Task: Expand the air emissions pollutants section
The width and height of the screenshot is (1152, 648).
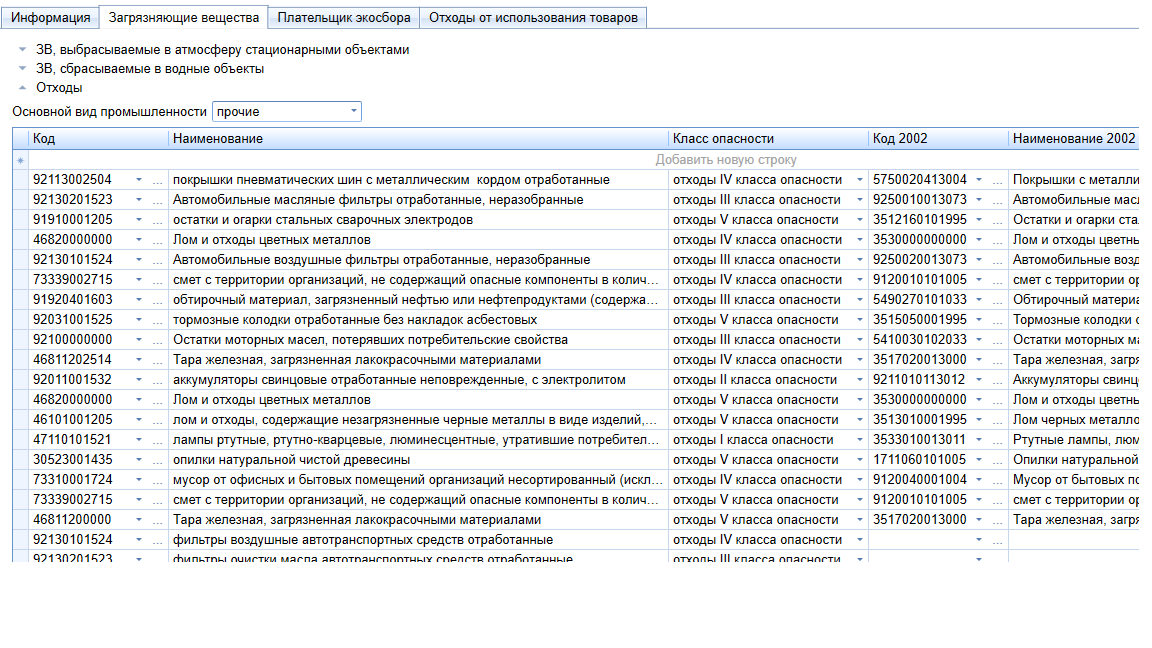Action: 22,50
